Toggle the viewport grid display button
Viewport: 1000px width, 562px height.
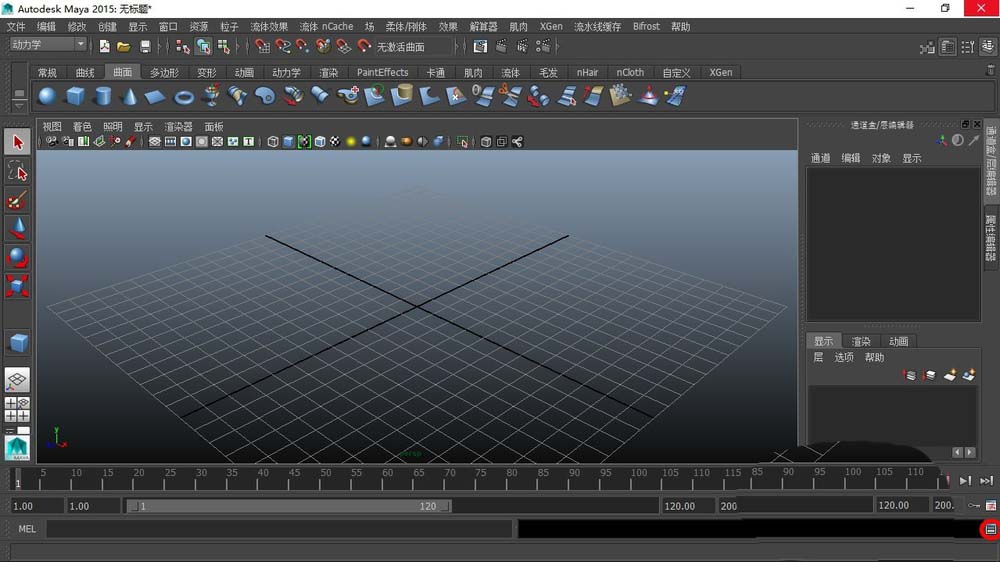155,142
